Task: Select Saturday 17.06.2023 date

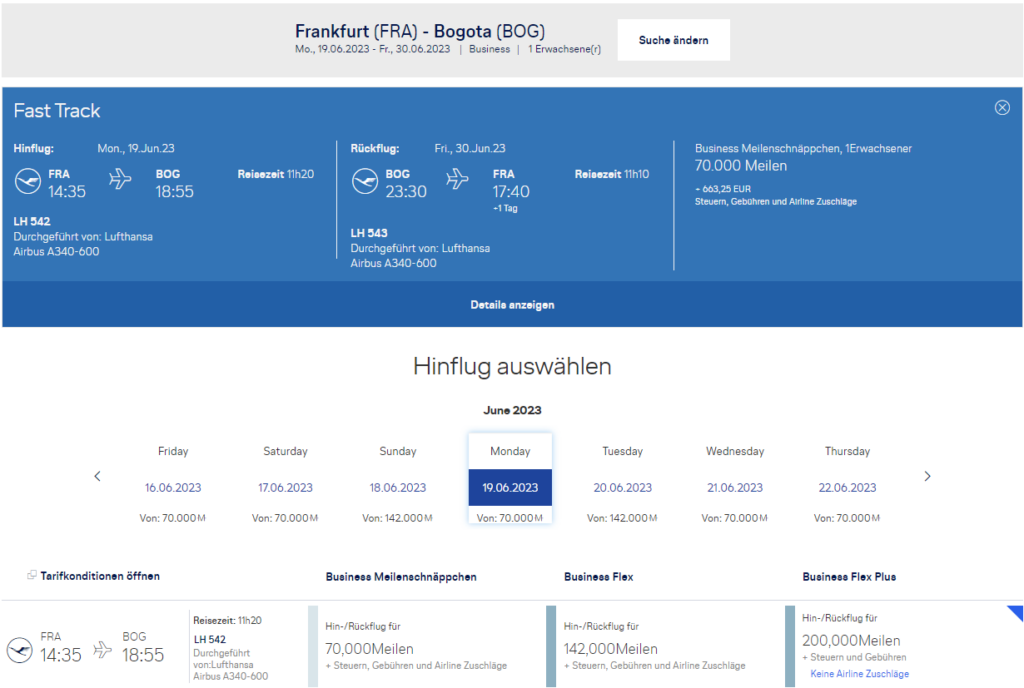Action: (285, 486)
